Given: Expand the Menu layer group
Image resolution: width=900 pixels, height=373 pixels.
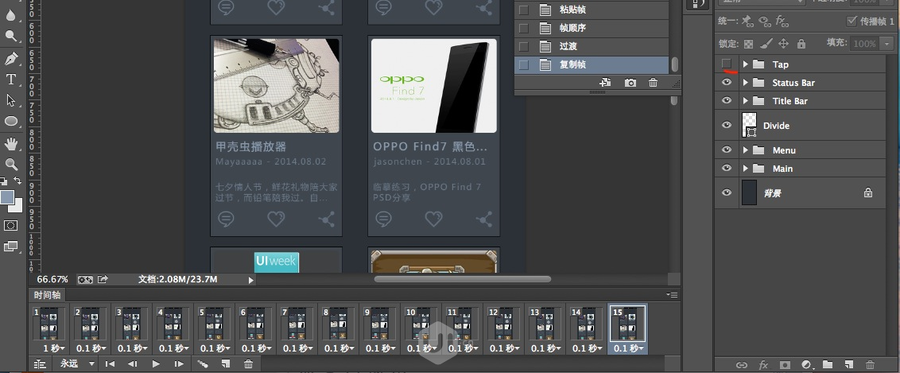Looking at the screenshot, I should [745, 150].
